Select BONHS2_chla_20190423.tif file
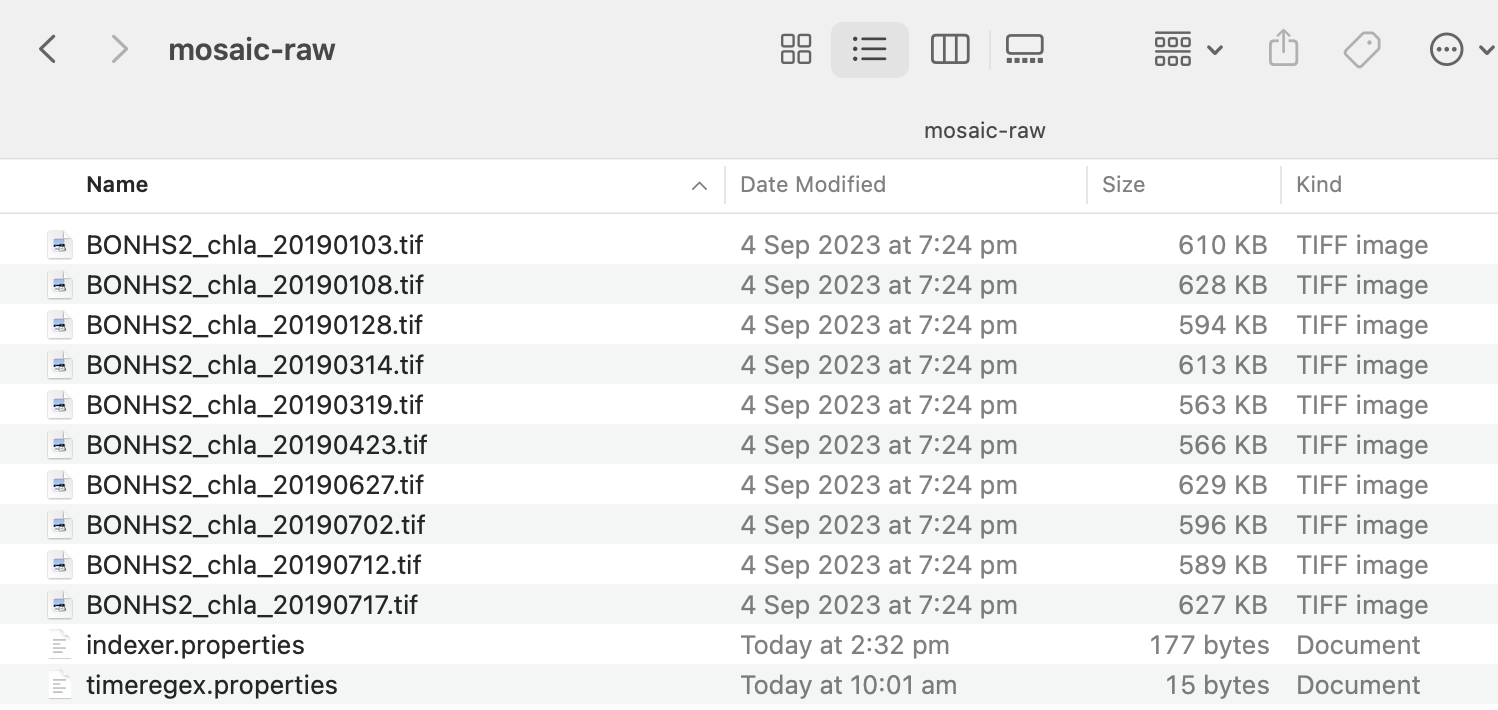The height and width of the screenshot is (710, 1498). click(257, 445)
